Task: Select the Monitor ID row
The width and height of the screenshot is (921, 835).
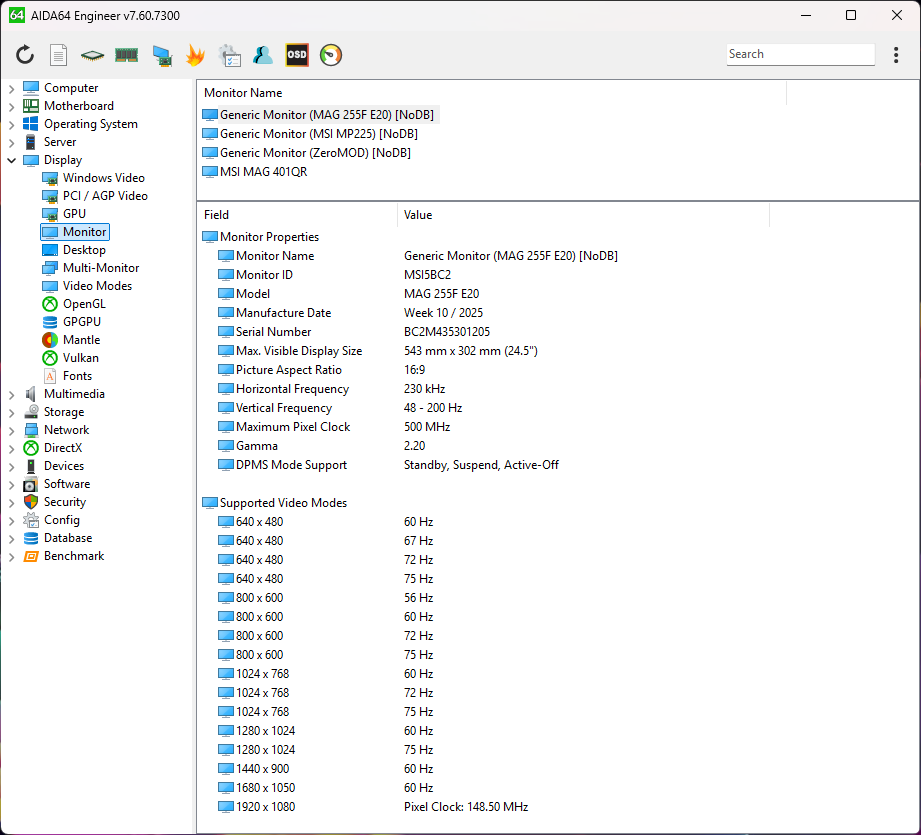Action: click(x=491, y=275)
